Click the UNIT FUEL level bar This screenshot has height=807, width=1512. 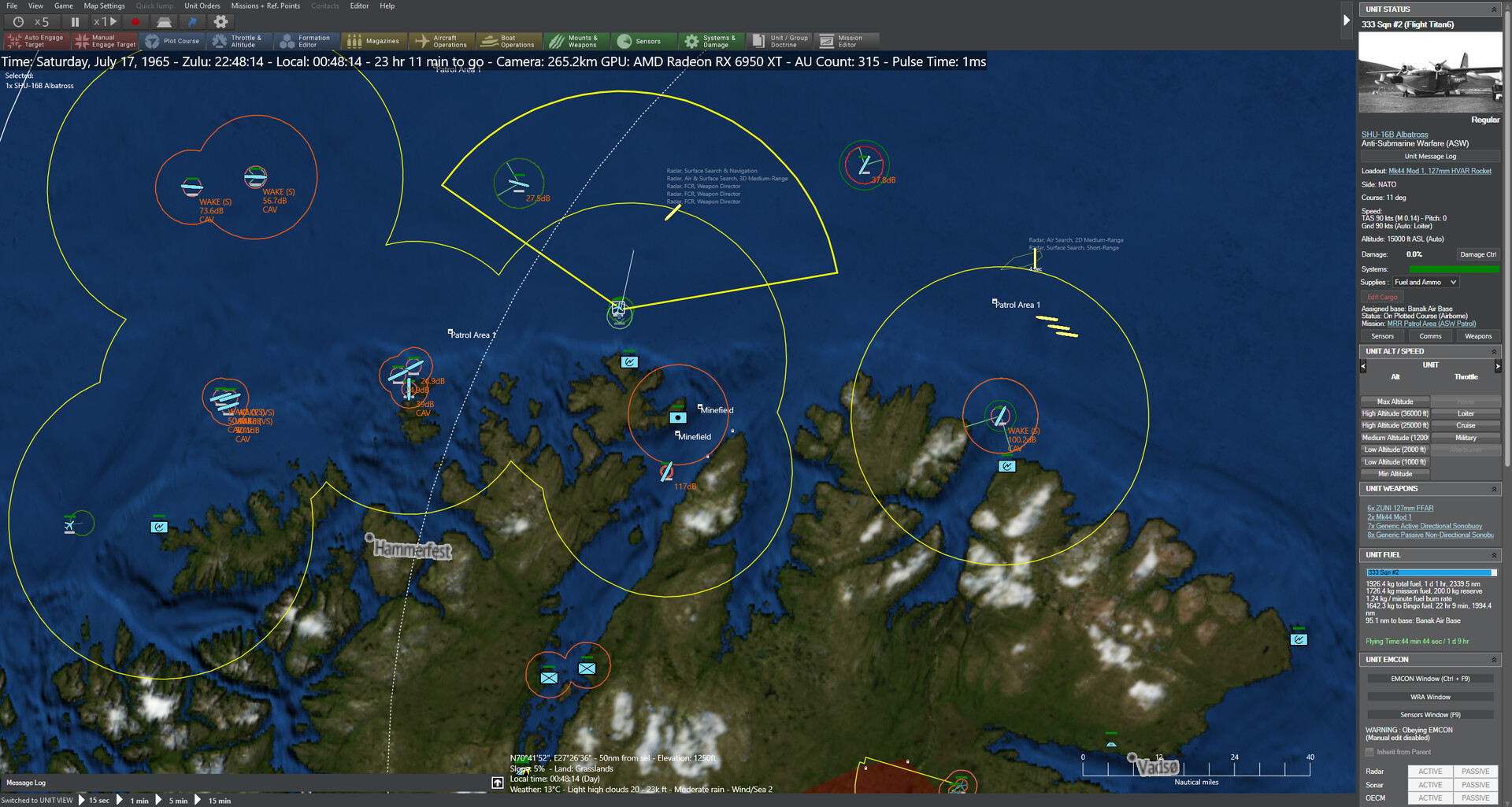(1429, 572)
